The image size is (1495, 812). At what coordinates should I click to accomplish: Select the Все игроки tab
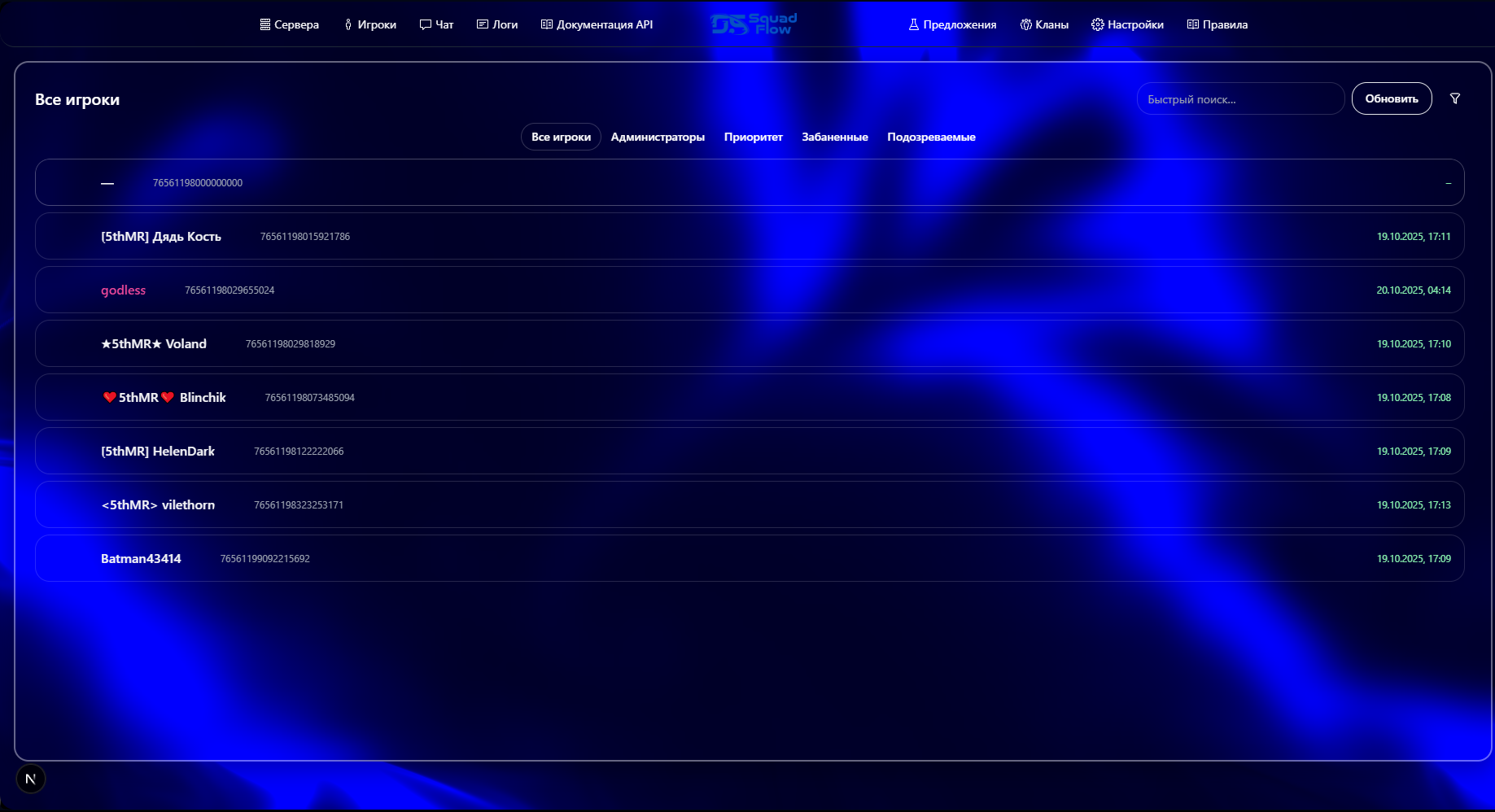561,137
